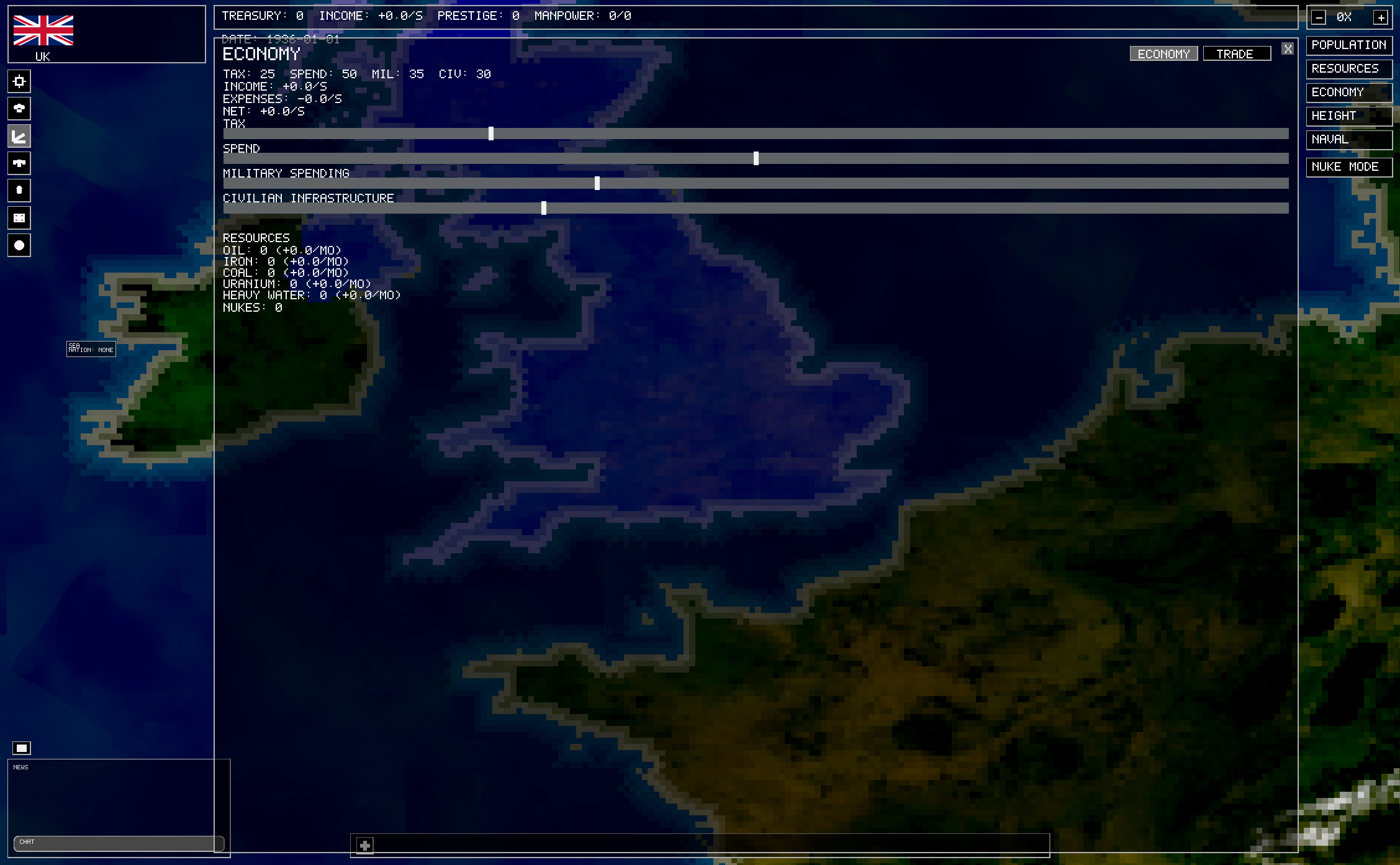Increase game speed with plus button
The image size is (1400, 865).
1380,17
